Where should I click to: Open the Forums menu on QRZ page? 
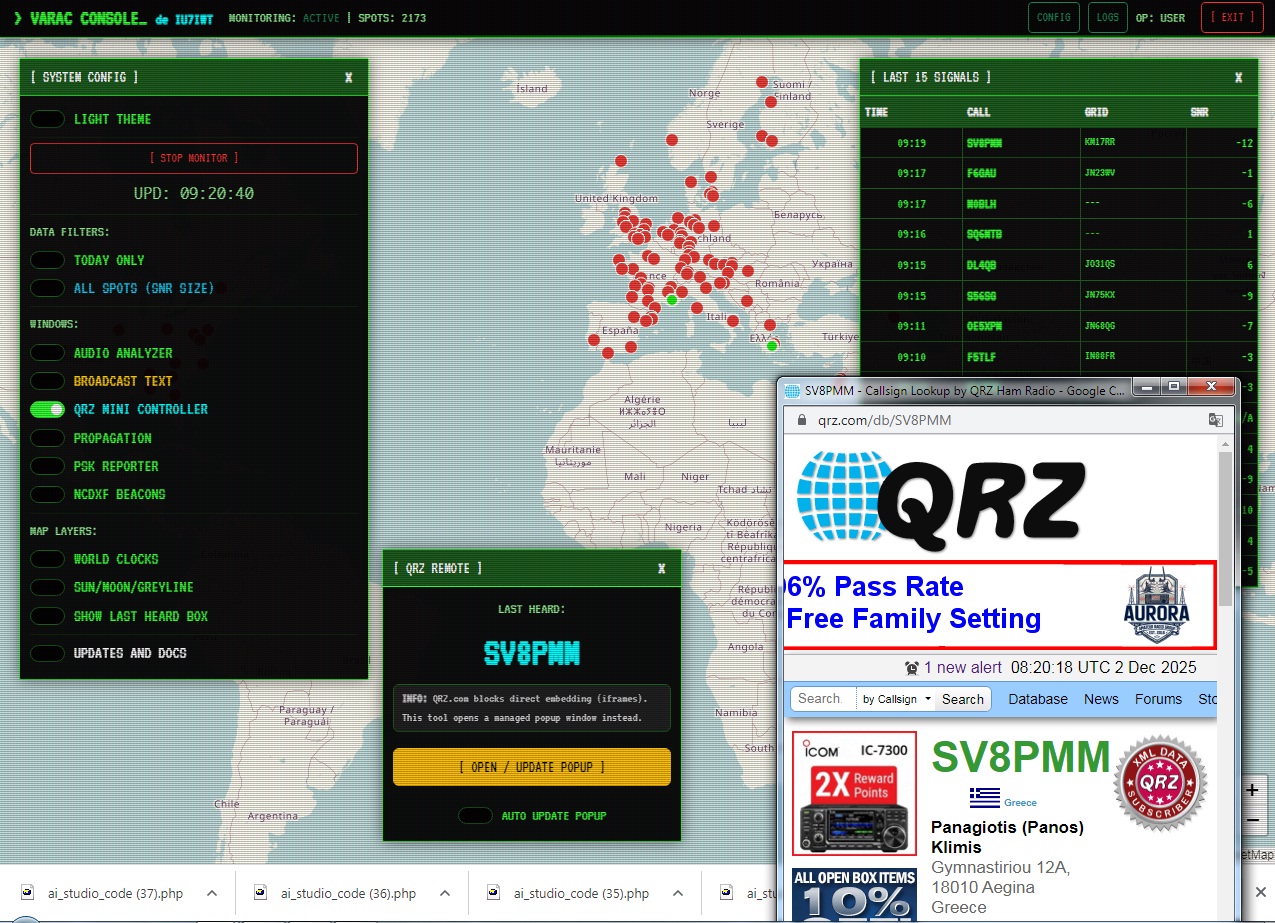pyautogui.click(x=1158, y=699)
